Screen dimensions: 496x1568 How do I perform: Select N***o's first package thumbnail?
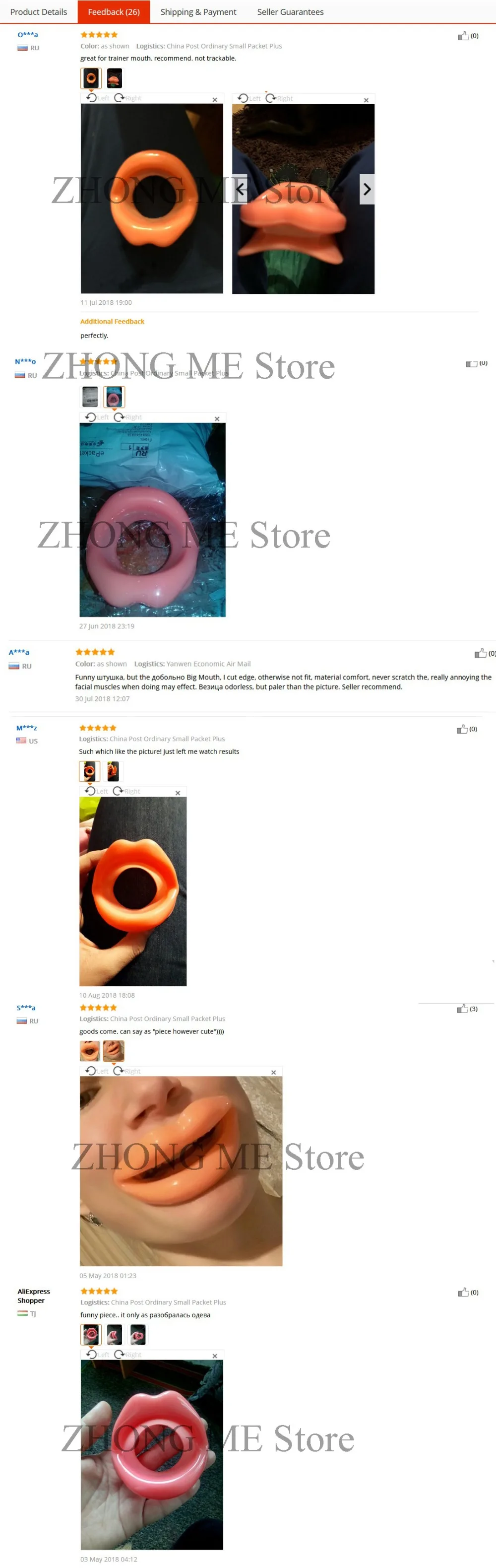click(90, 397)
